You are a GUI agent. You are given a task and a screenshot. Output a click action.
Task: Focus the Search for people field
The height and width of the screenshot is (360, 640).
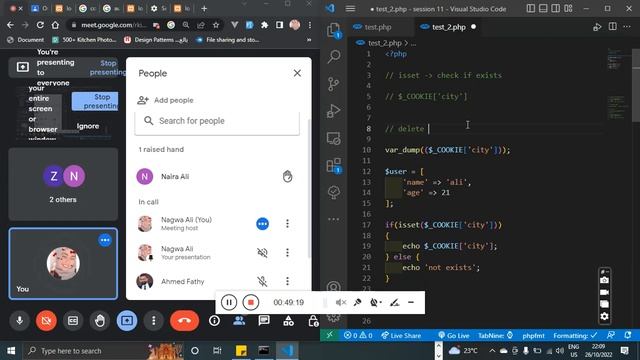(x=217, y=121)
